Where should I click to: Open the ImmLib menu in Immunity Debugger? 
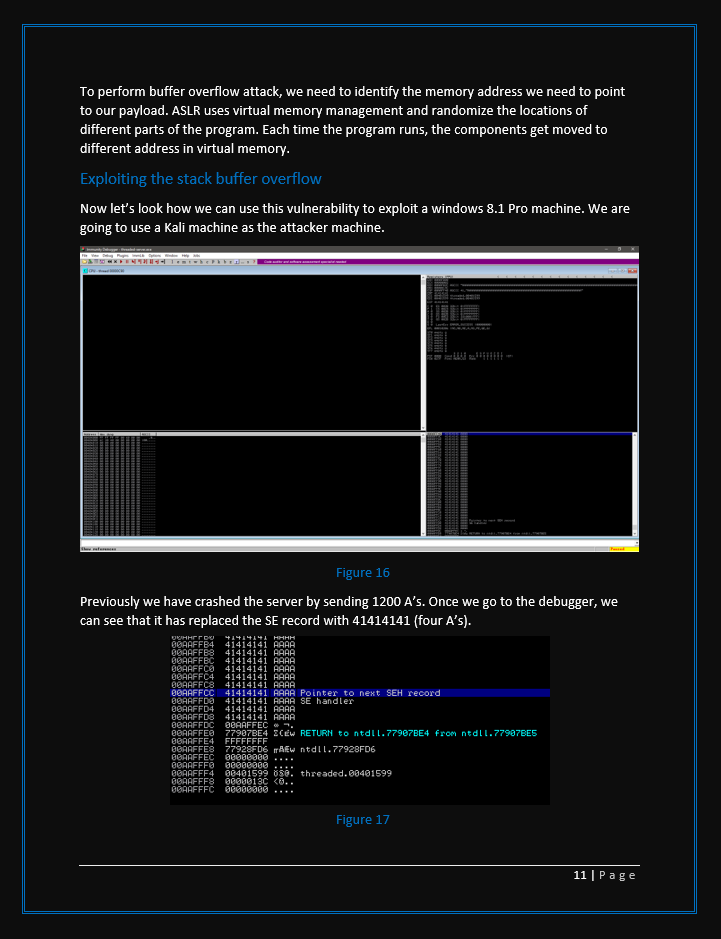click(x=138, y=256)
